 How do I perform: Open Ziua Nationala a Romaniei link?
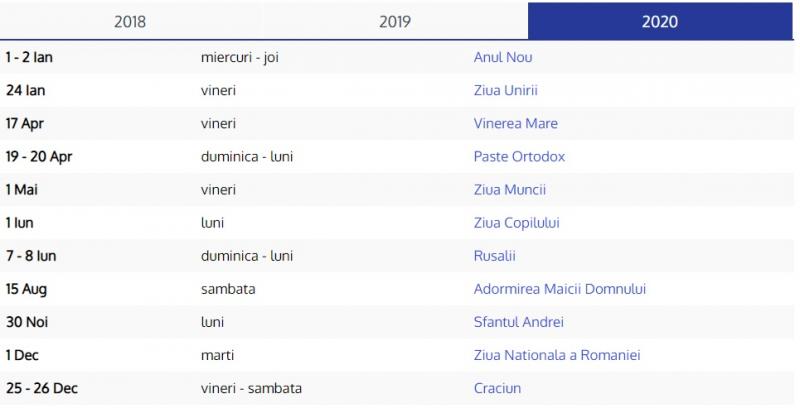pos(557,355)
